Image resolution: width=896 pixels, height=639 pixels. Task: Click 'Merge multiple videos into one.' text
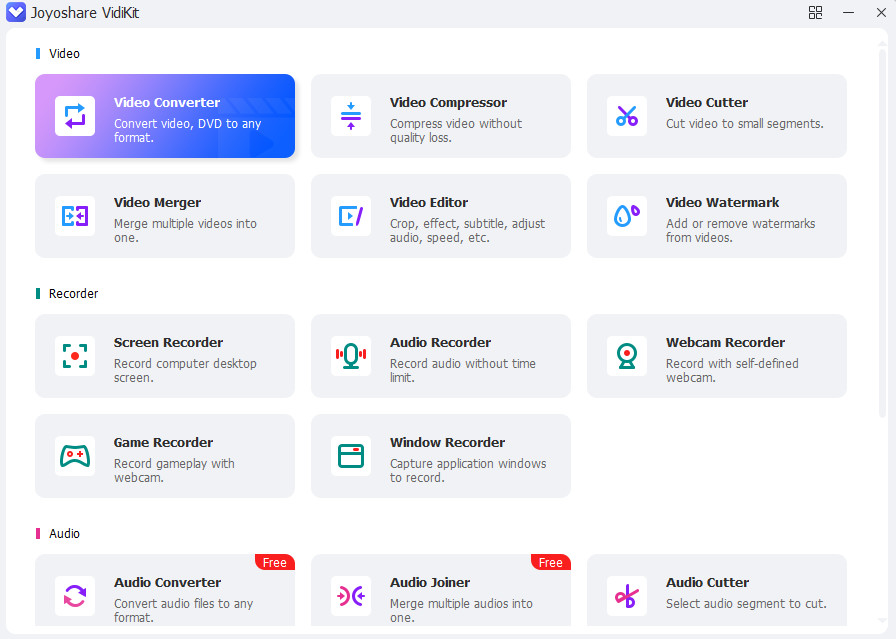tap(185, 230)
